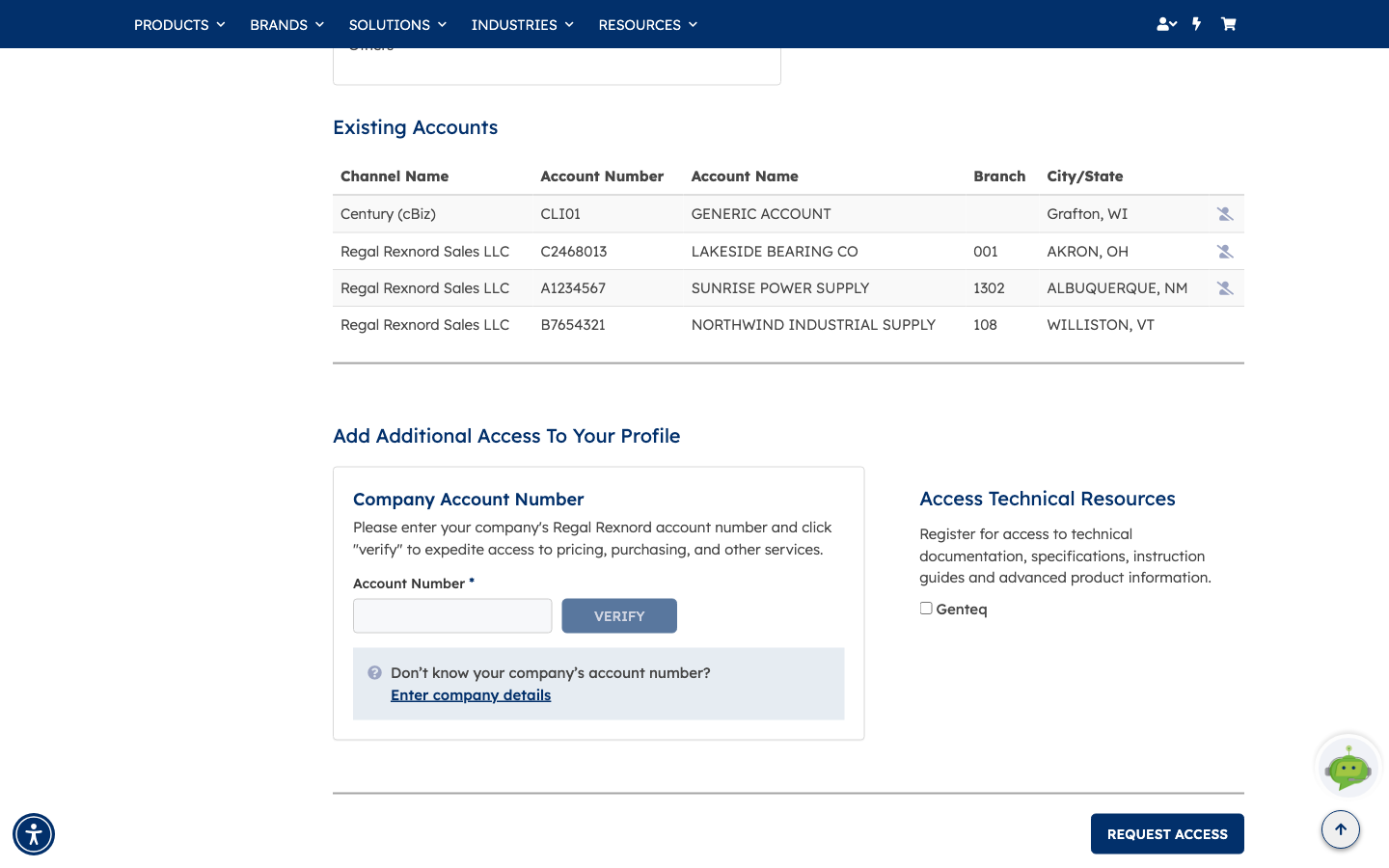
Task: Click the back-to-top arrow button
Action: [x=1341, y=829]
